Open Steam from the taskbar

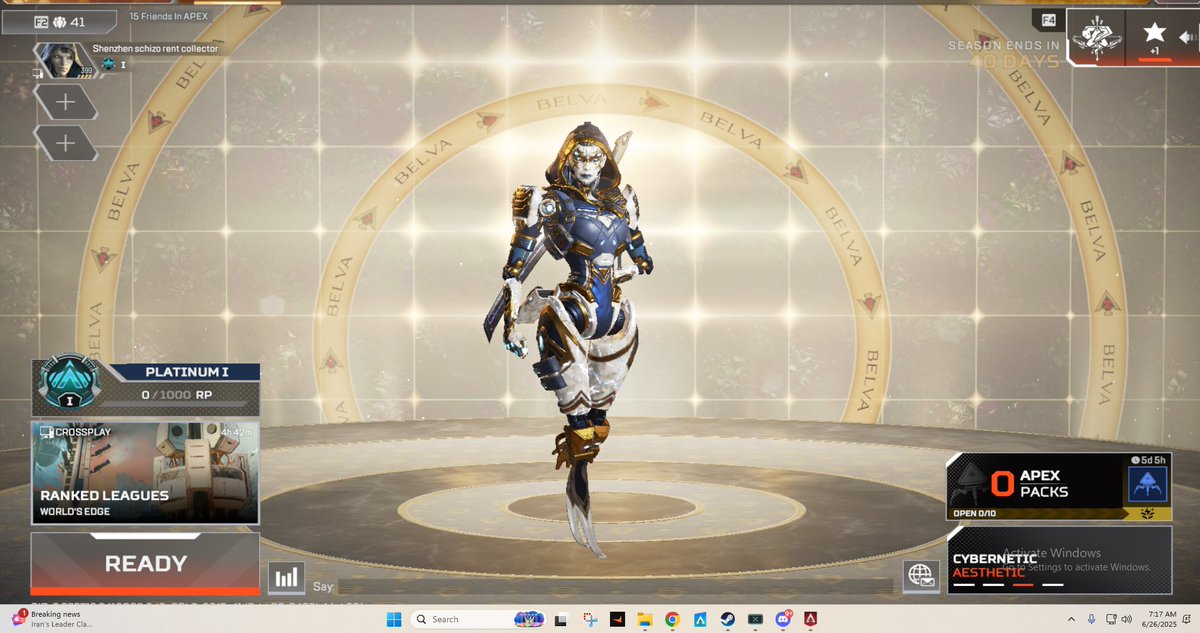728,619
